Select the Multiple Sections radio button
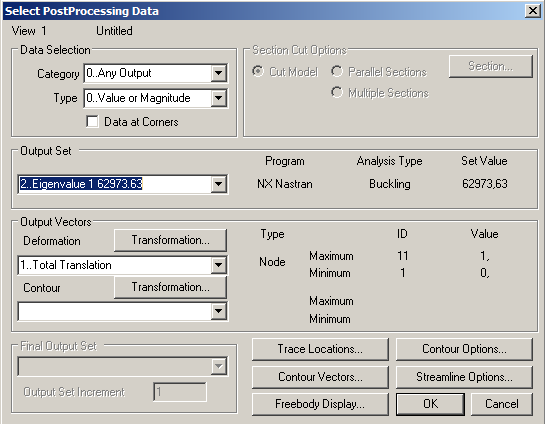The width and height of the screenshot is (545, 424). pos(336,92)
